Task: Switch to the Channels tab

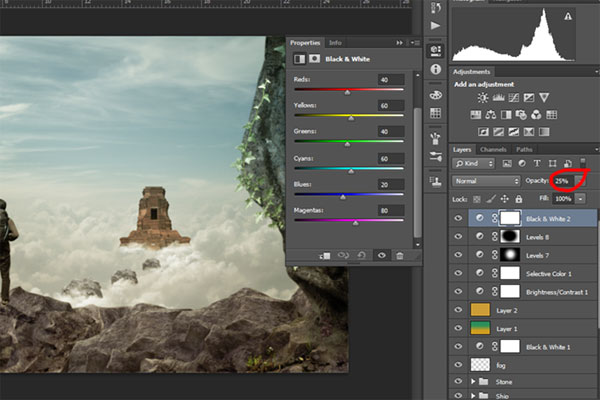Action: coord(493,149)
